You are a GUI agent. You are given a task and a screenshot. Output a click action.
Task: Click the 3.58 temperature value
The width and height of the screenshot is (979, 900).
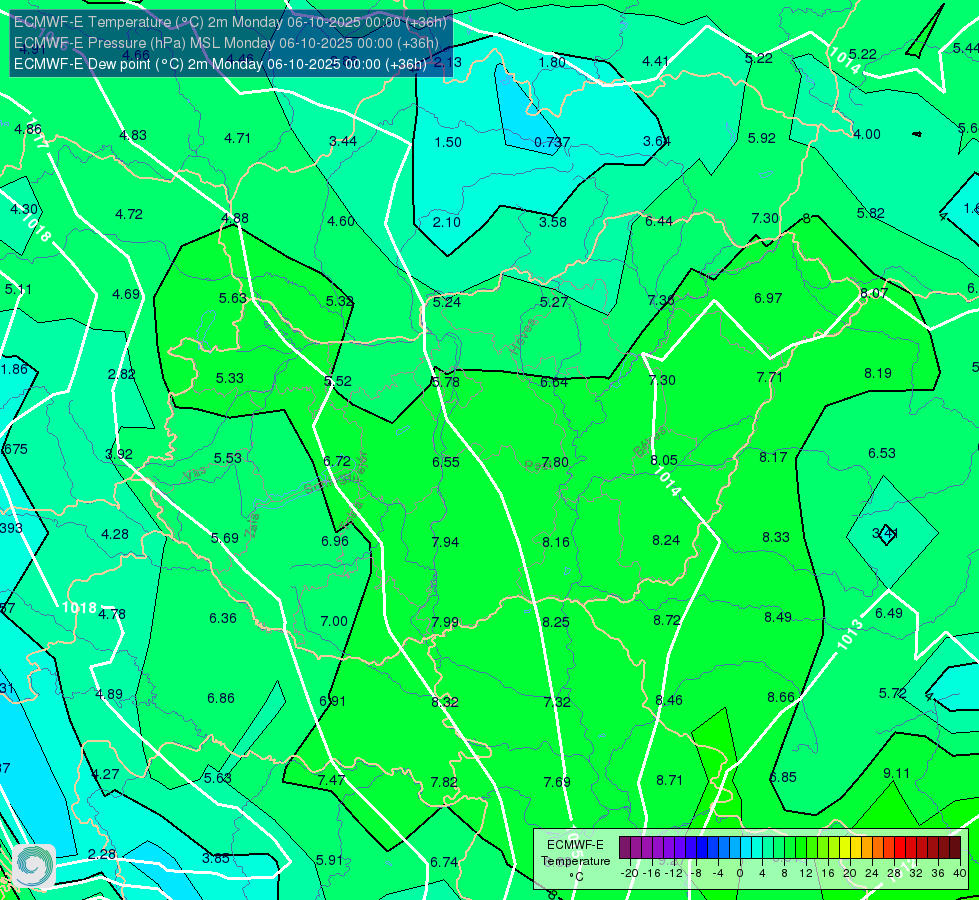pos(553,222)
